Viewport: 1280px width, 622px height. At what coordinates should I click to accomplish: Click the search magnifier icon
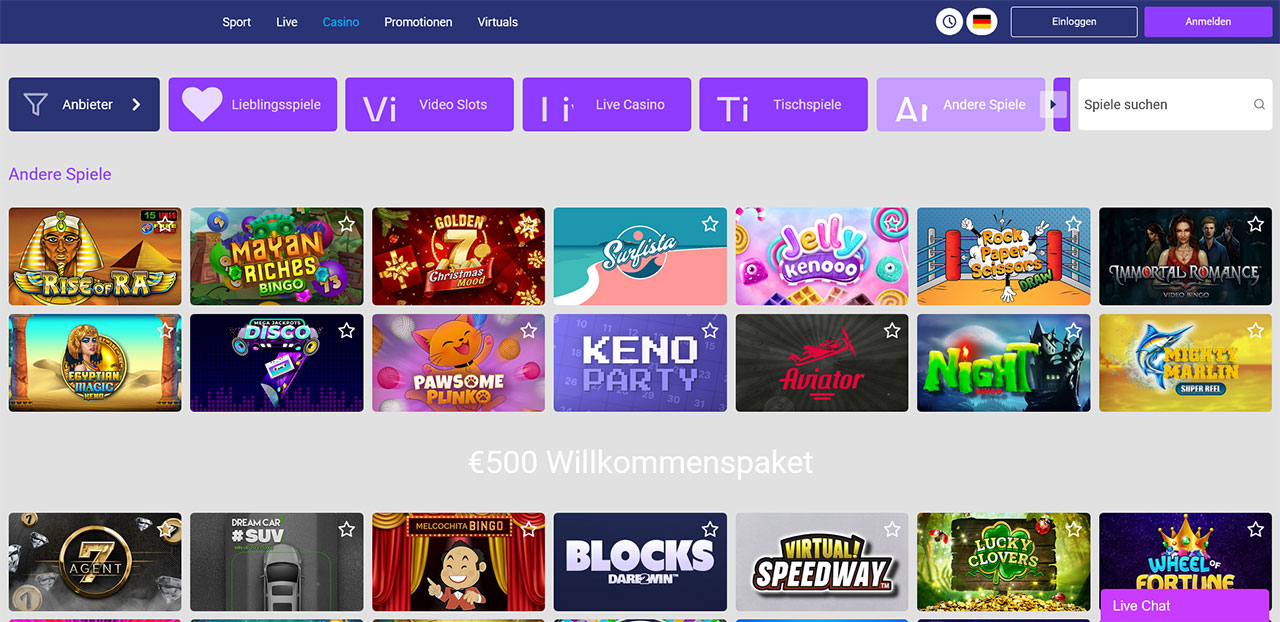point(1259,104)
